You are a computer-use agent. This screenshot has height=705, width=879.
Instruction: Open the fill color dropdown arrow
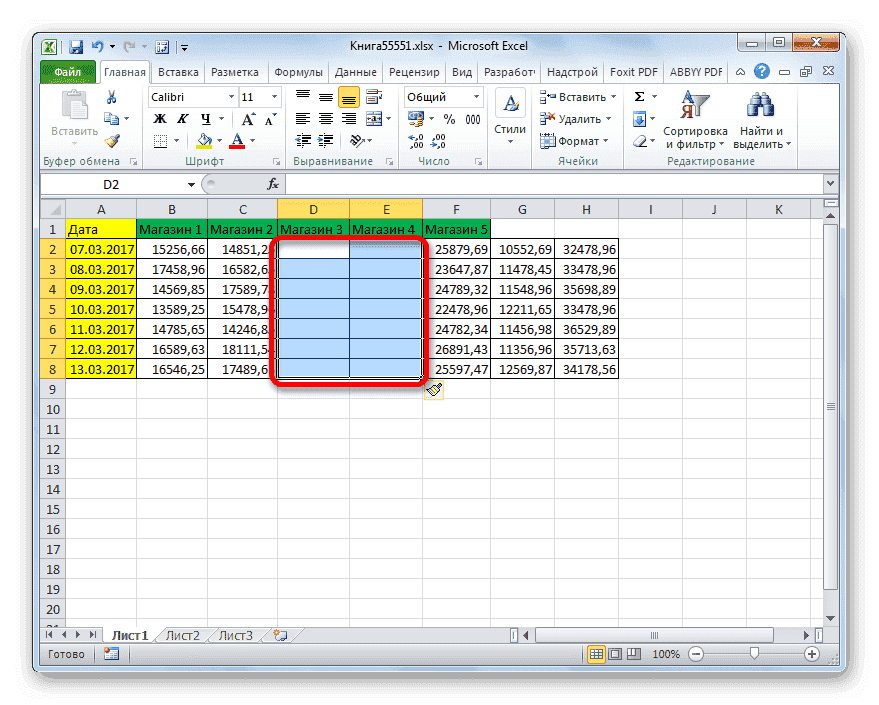pos(218,141)
